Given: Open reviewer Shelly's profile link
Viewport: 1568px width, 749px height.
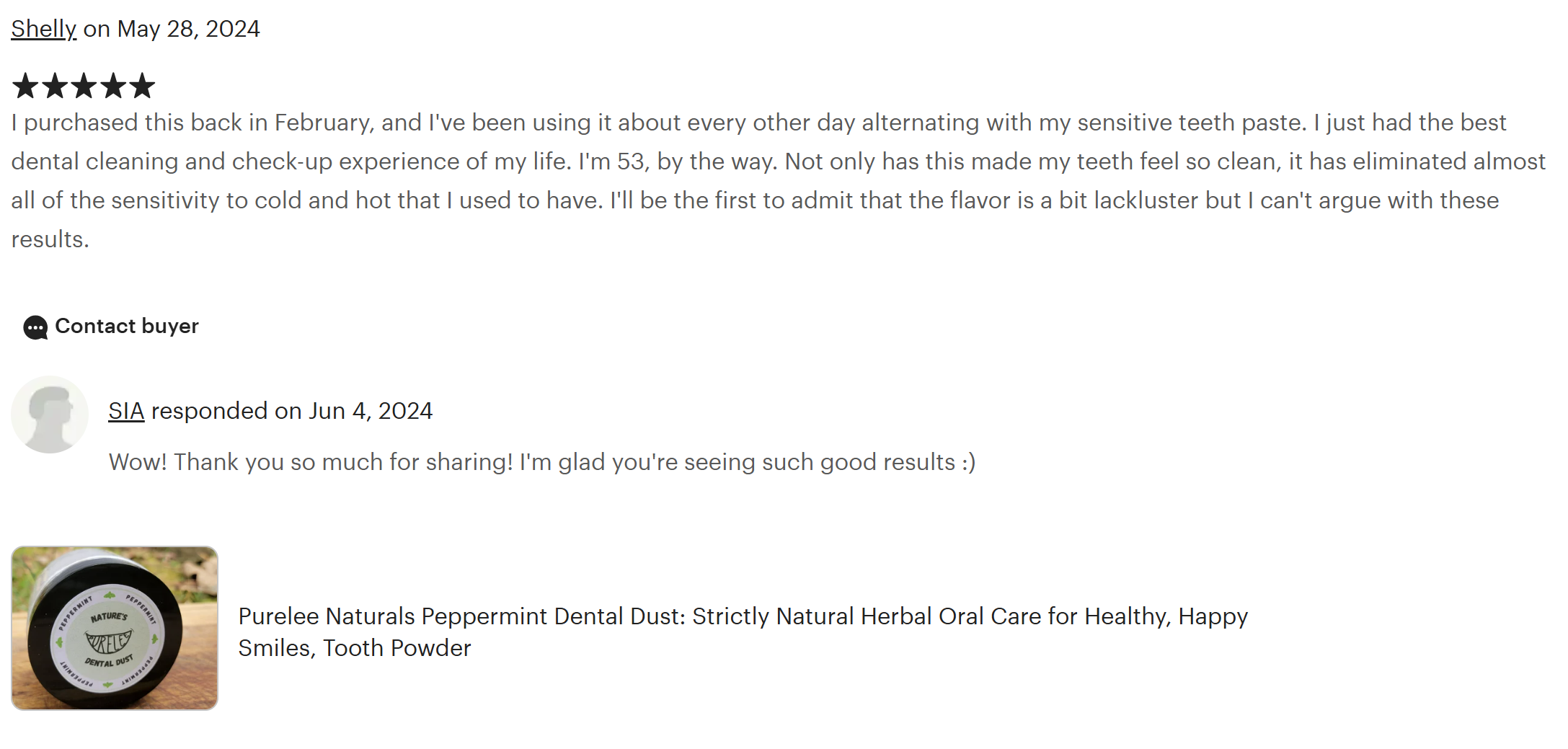Looking at the screenshot, I should 43,29.
